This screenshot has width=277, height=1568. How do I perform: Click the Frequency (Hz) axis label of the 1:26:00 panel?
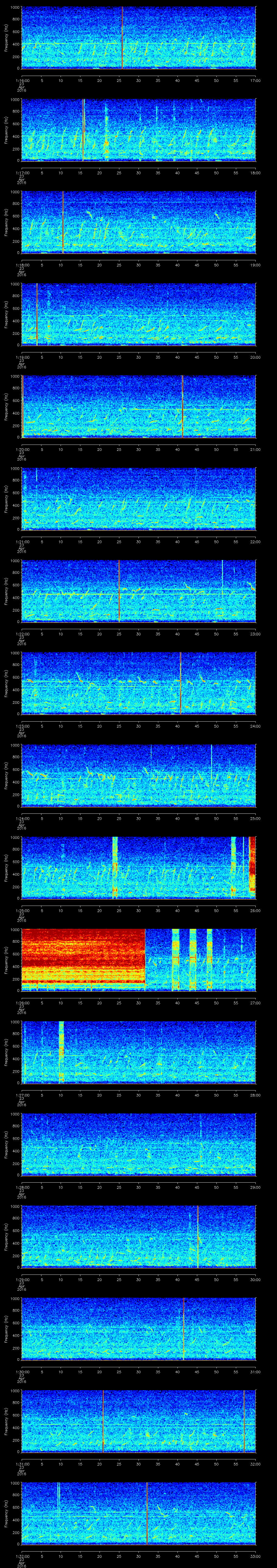click(6, 960)
